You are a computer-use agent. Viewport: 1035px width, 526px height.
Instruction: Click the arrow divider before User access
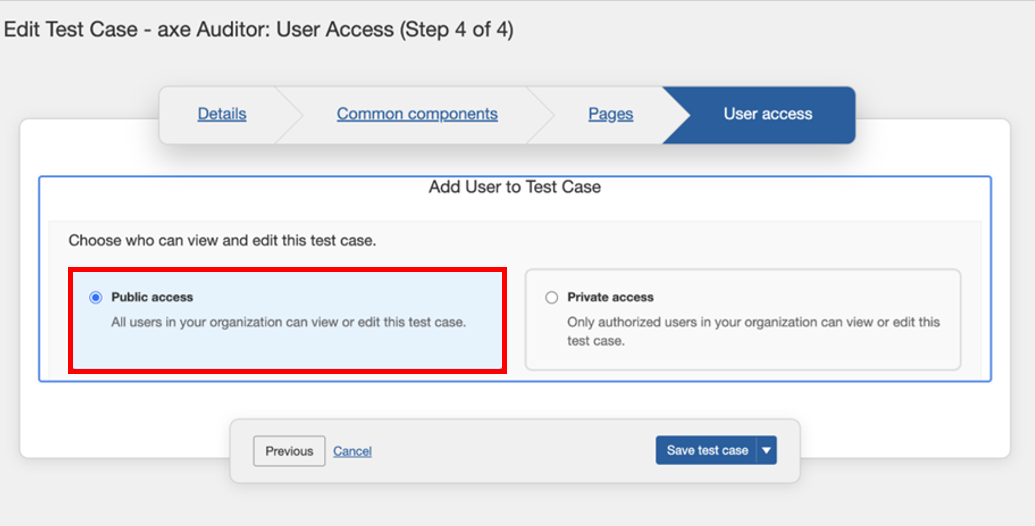point(676,114)
